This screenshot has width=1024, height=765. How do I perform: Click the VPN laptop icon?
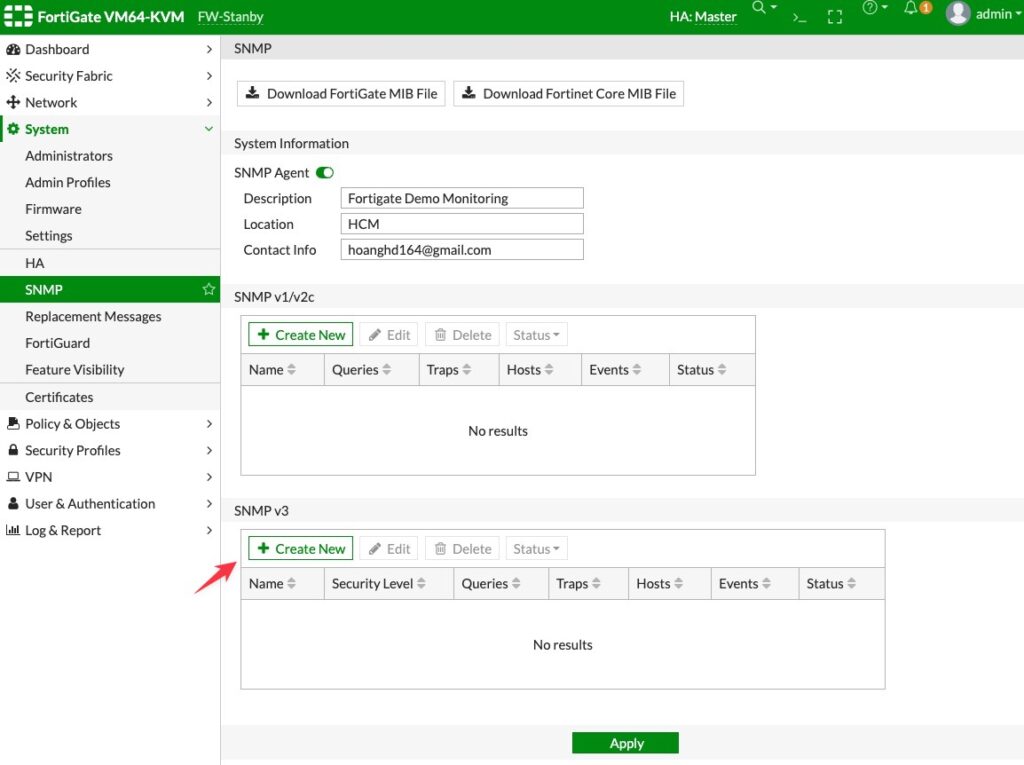pyautogui.click(x=13, y=477)
